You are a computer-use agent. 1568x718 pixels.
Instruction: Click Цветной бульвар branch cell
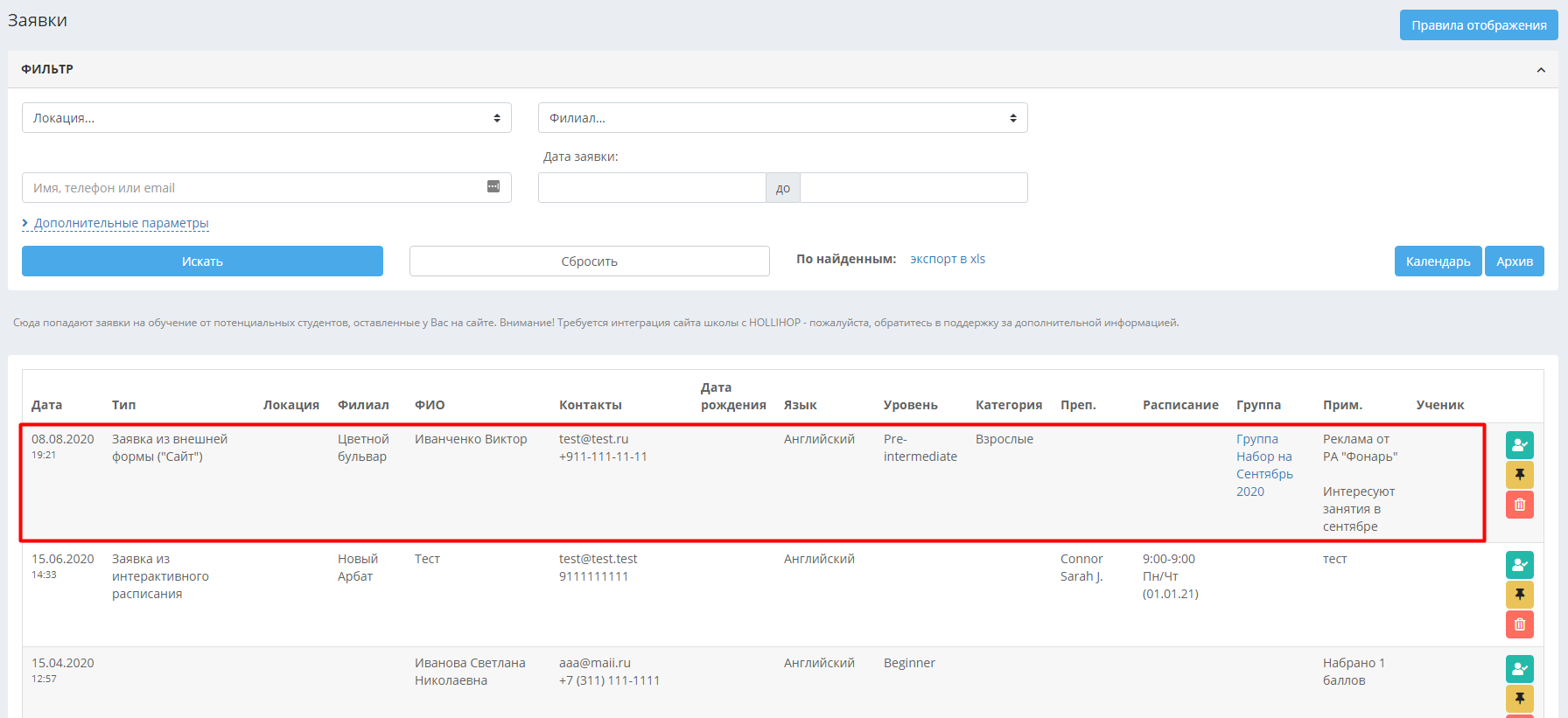(x=363, y=448)
